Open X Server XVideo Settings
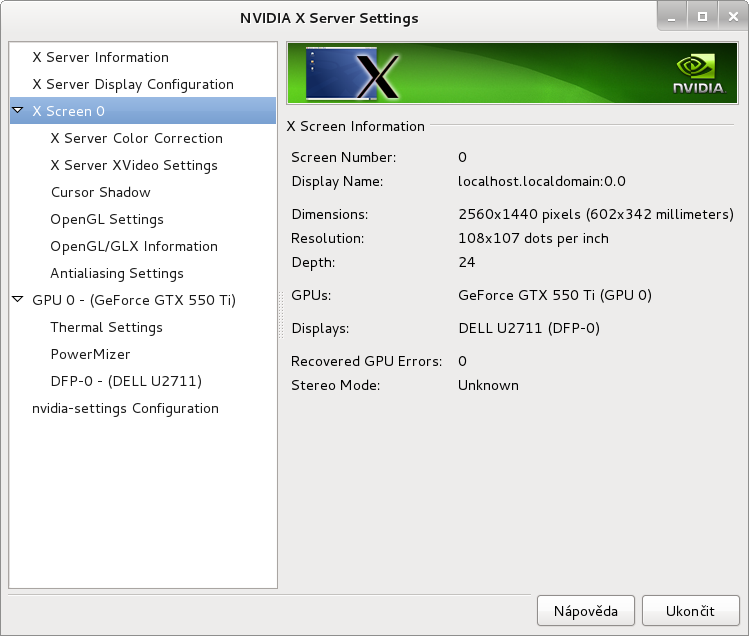 (x=134, y=165)
